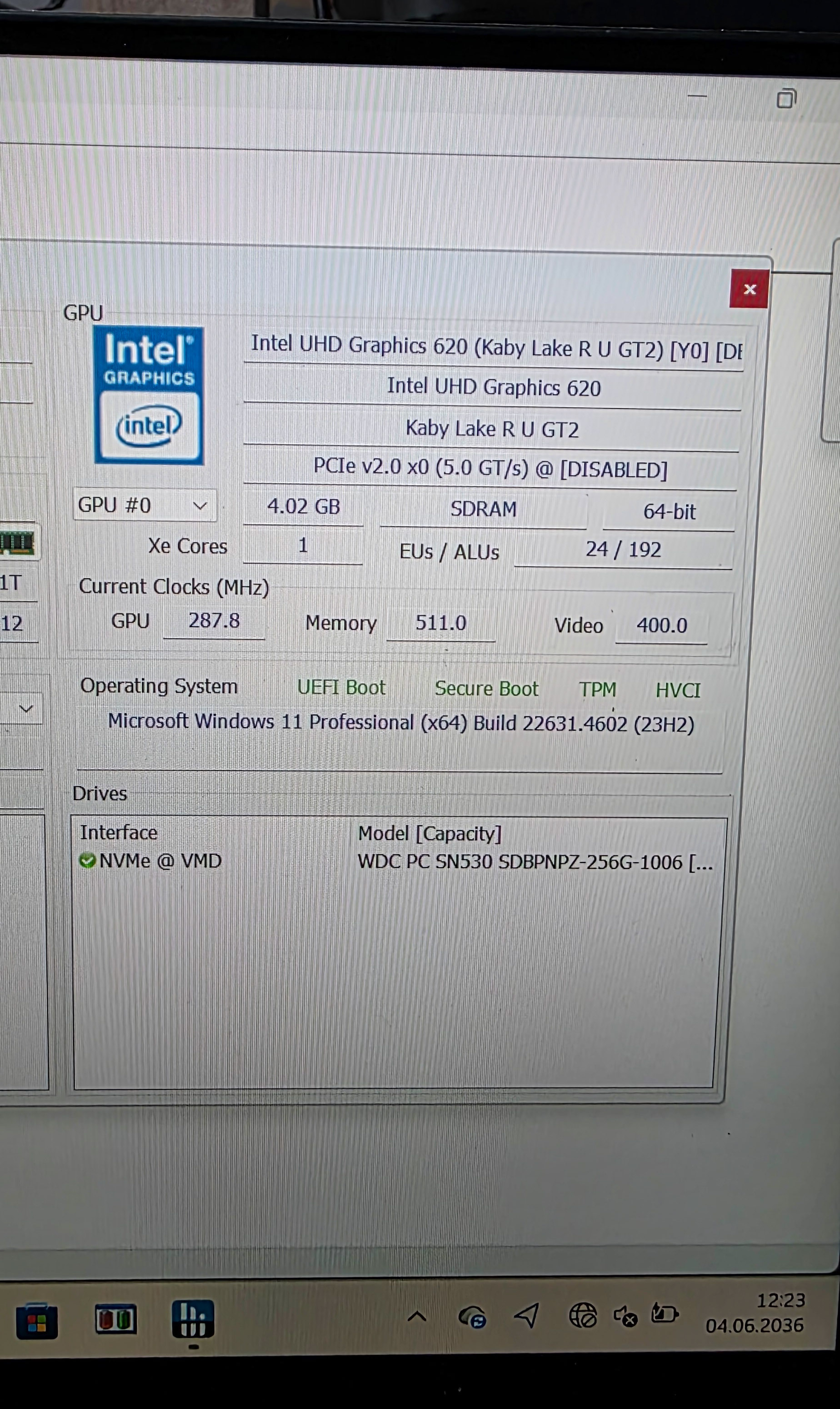Click the memory module icon at left edge
Viewport: 840px width, 1409px height.
click(x=17, y=543)
